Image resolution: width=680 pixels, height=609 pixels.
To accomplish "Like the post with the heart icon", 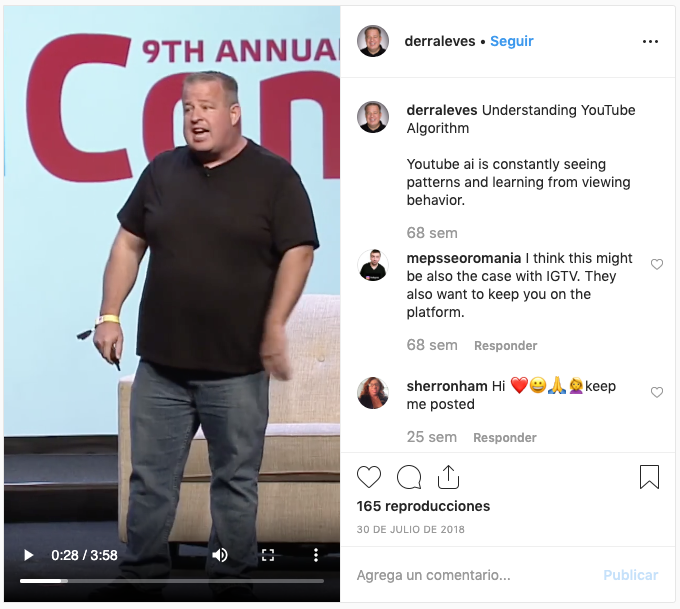I will point(369,477).
